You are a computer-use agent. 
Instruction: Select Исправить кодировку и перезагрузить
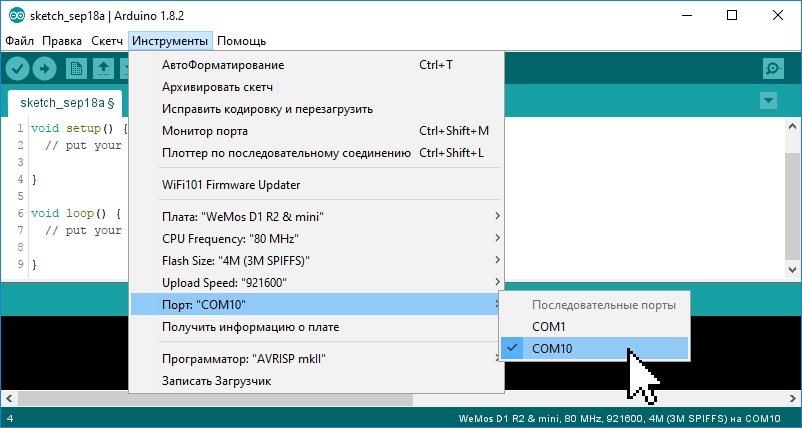(x=316, y=109)
